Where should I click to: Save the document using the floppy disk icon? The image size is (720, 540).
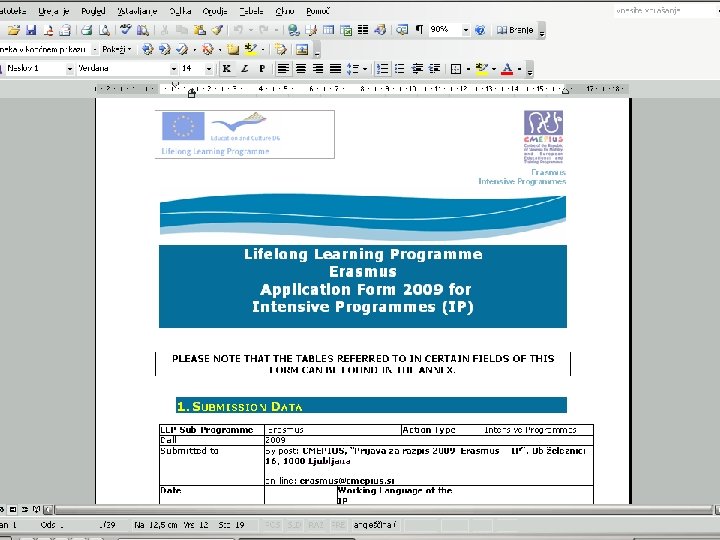(31, 30)
